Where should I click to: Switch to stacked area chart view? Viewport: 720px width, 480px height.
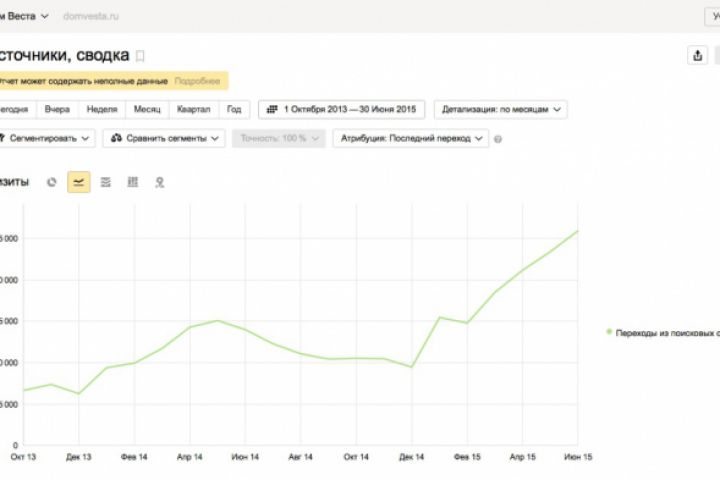[x=106, y=182]
